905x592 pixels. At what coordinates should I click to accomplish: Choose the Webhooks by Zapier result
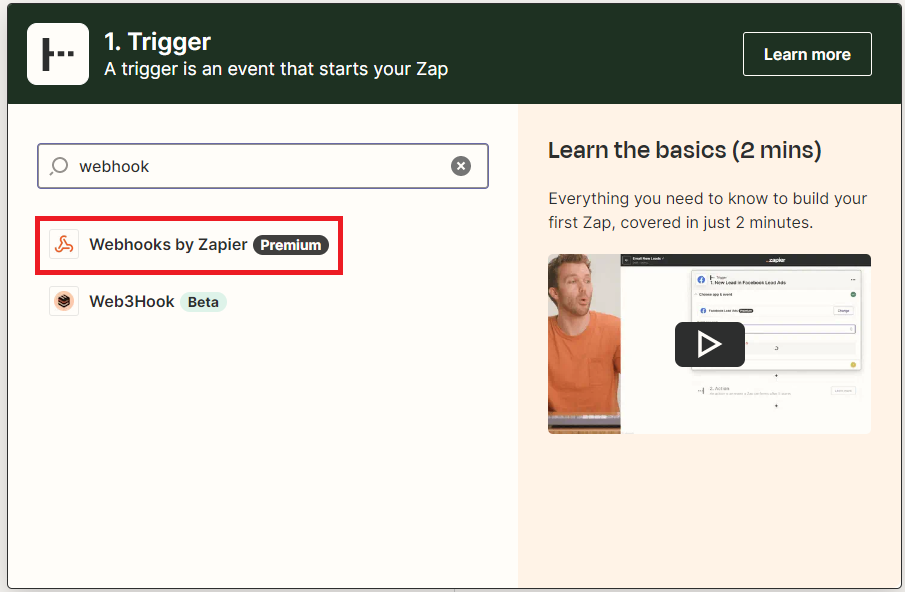pyautogui.click(x=189, y=245)
